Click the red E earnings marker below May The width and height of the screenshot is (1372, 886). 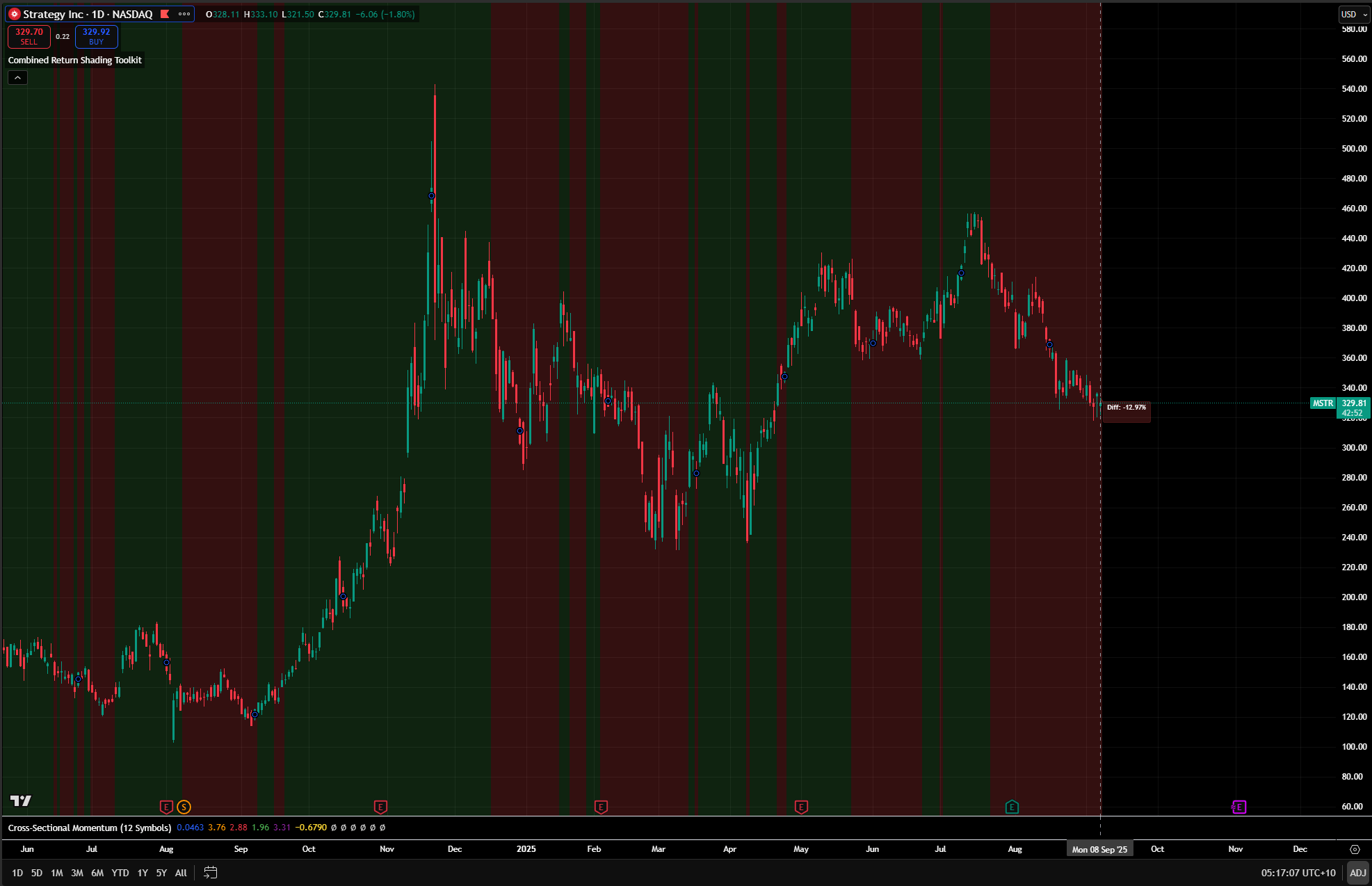(801, 807)
